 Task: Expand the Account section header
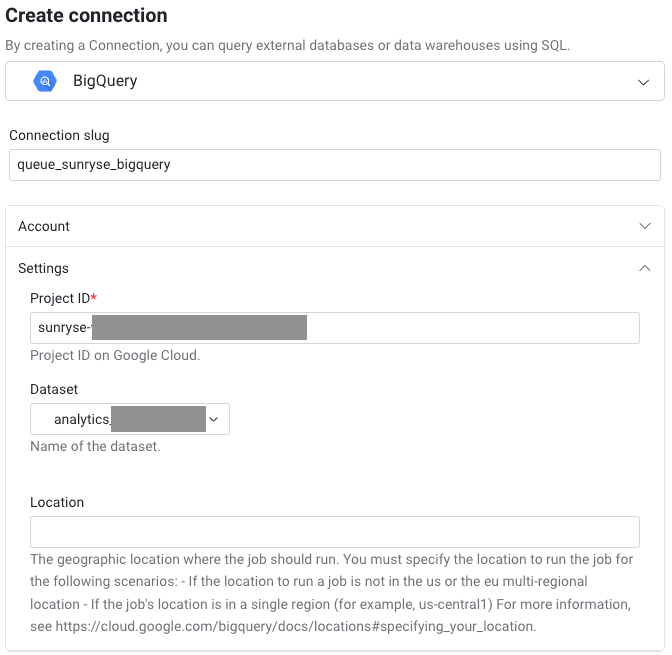click(x=335, y=226)
